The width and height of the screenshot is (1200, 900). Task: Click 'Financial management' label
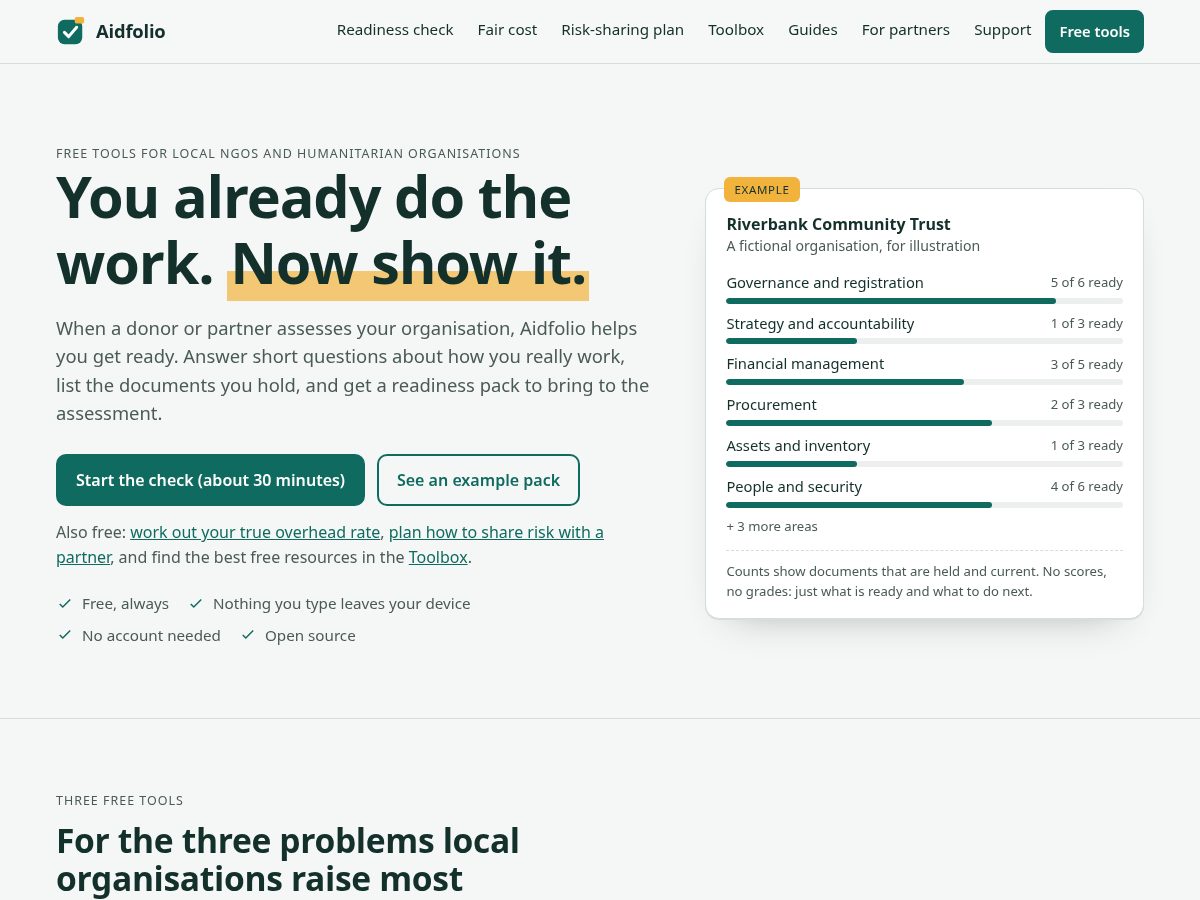pos(805,364)
